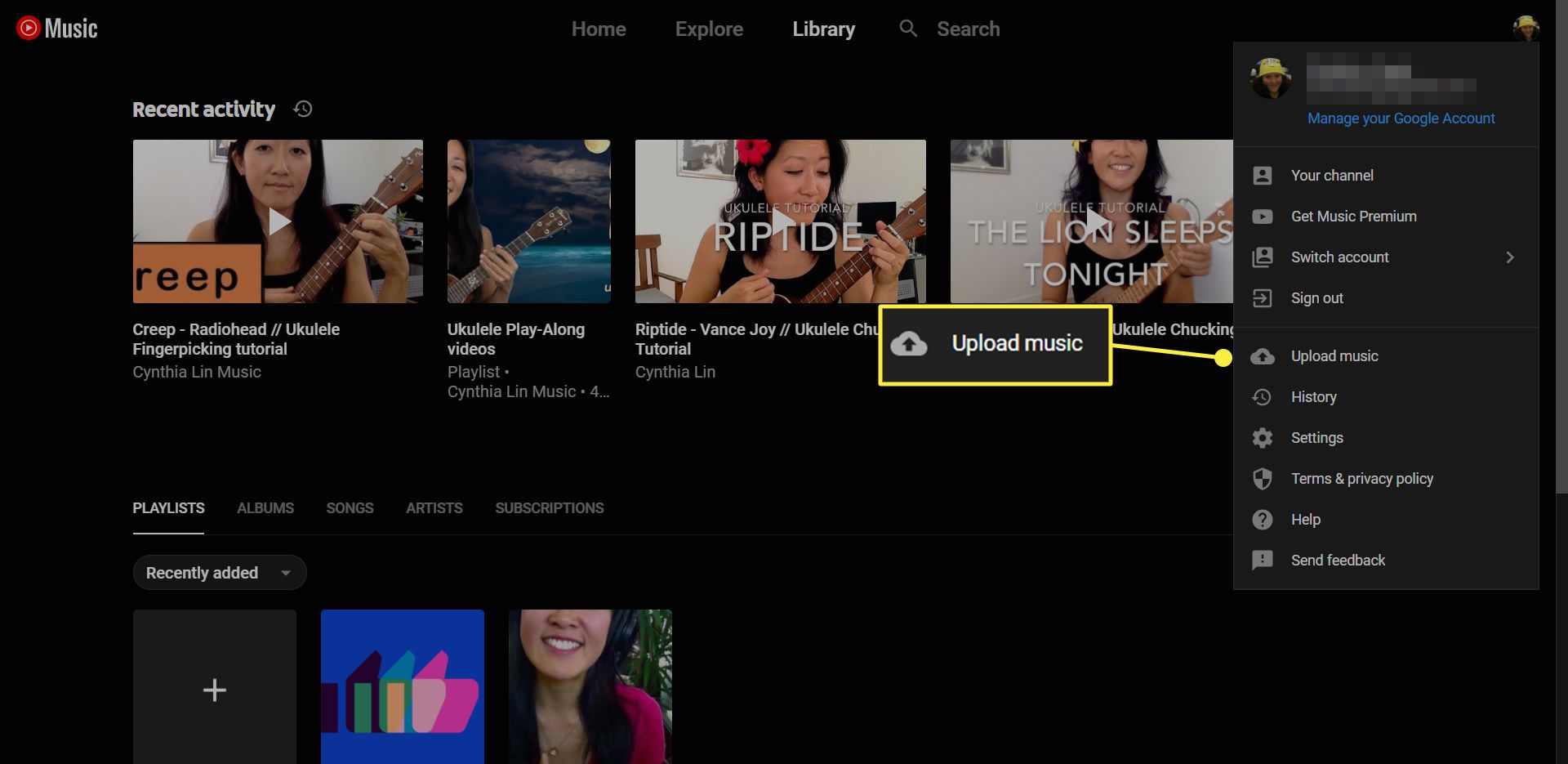Switch to the SUBSCRIPTIONS tab
The height and width of the screenshot is (764, 1568).
(x=550, y=508)
